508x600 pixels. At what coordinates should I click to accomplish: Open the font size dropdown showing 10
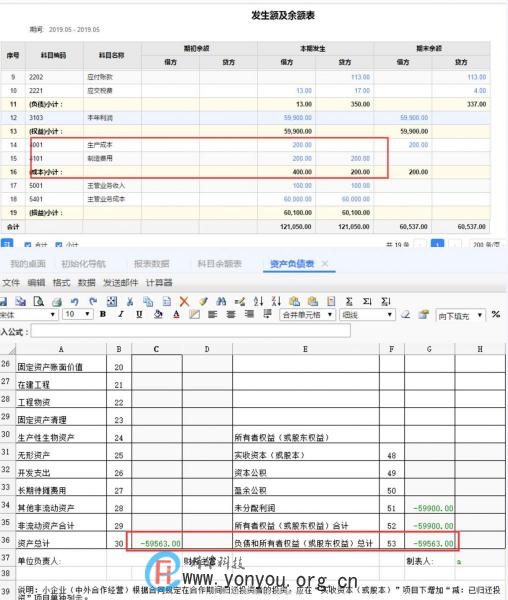(x=78, y=315)
